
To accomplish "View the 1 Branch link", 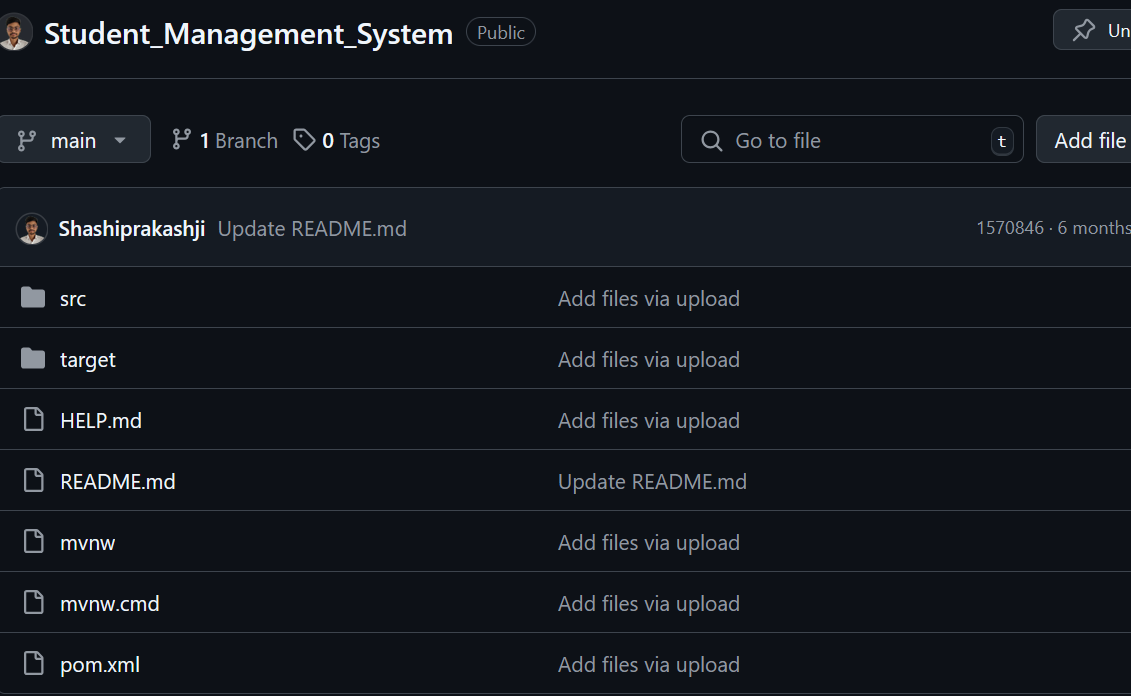I will pyautogui.click(x=225, y=141).
